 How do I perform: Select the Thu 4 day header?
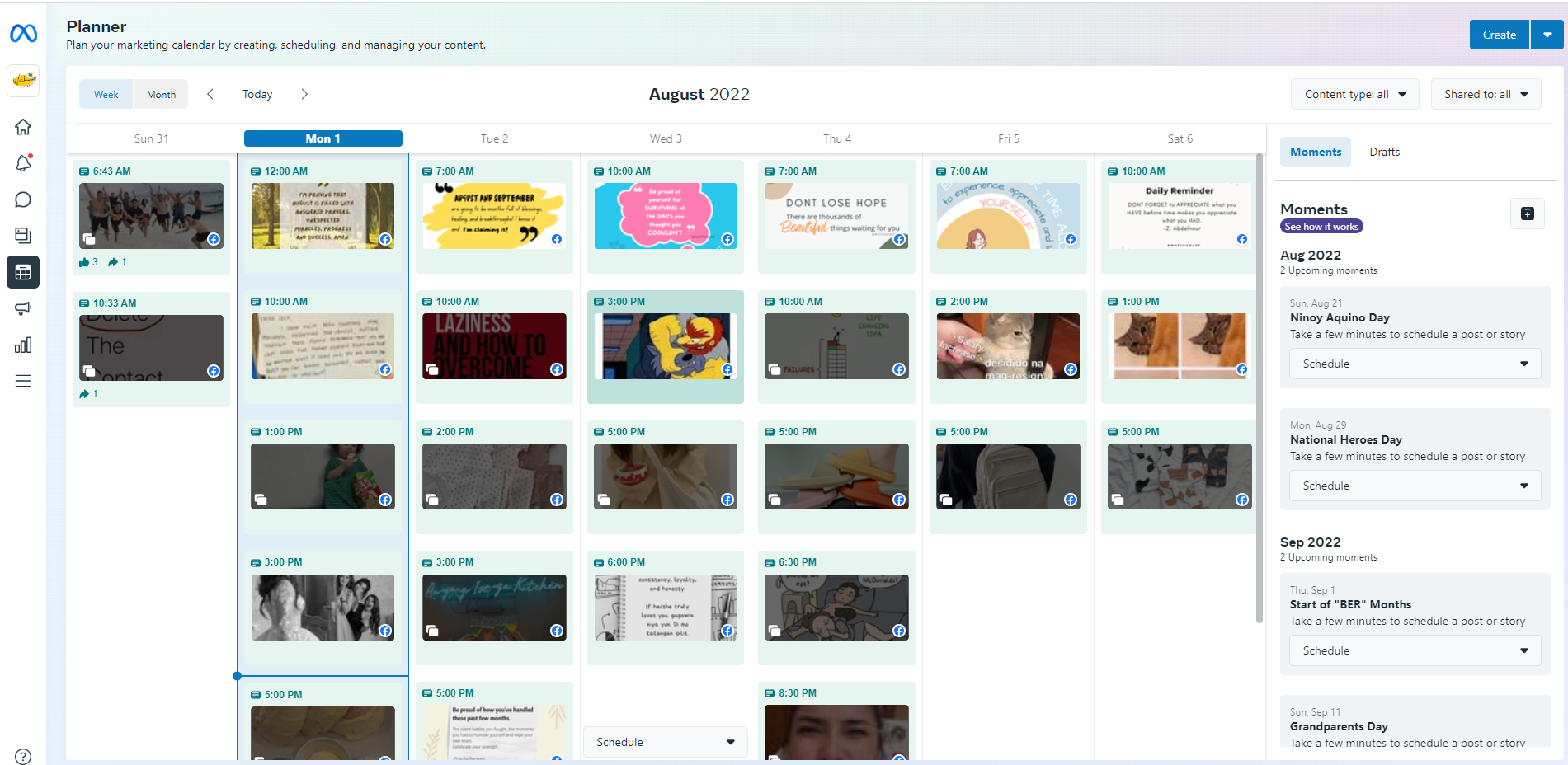pyautogui.click(x=837, y=138)
